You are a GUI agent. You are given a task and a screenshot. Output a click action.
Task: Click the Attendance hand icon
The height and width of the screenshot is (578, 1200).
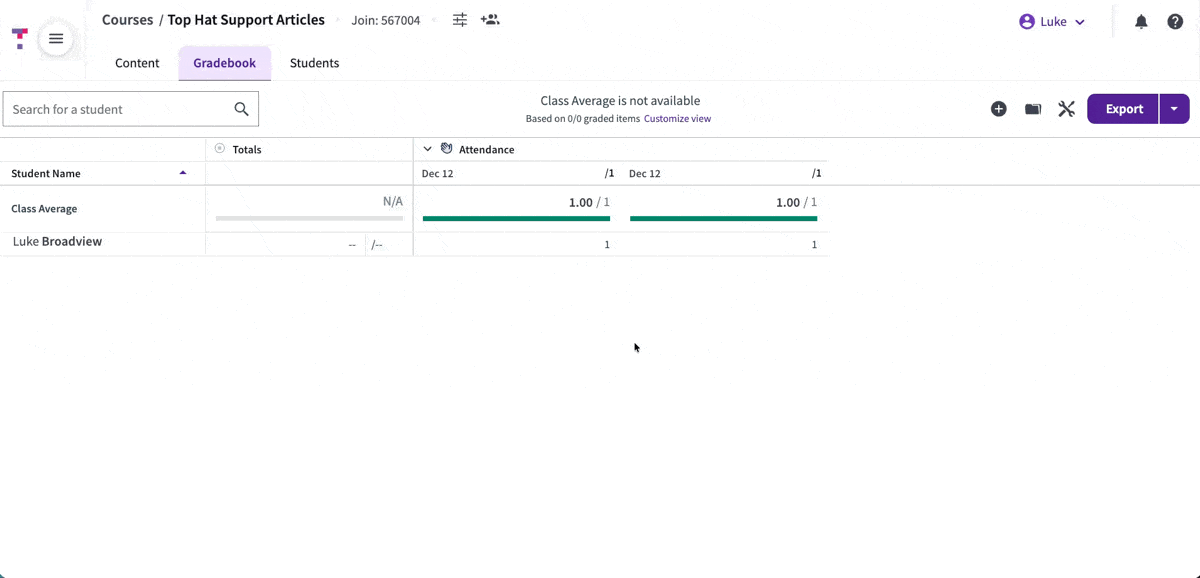447,148
